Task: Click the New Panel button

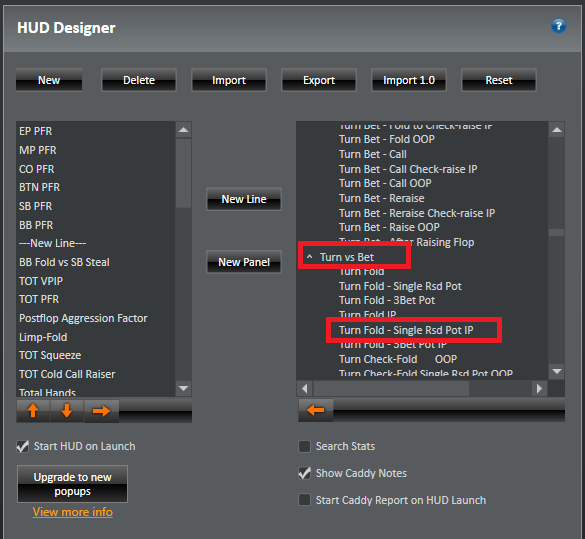Action: [244, 262]
